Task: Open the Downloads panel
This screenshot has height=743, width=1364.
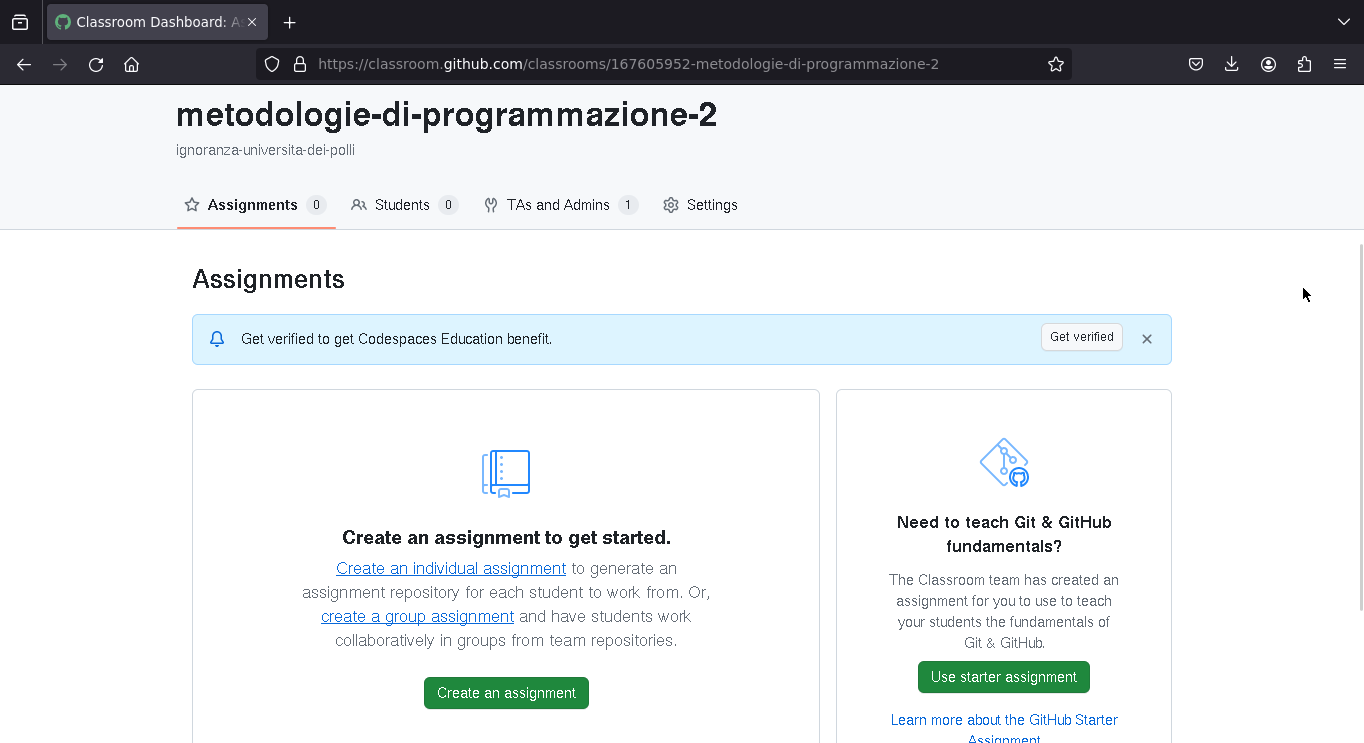Action: (1232, 64)
